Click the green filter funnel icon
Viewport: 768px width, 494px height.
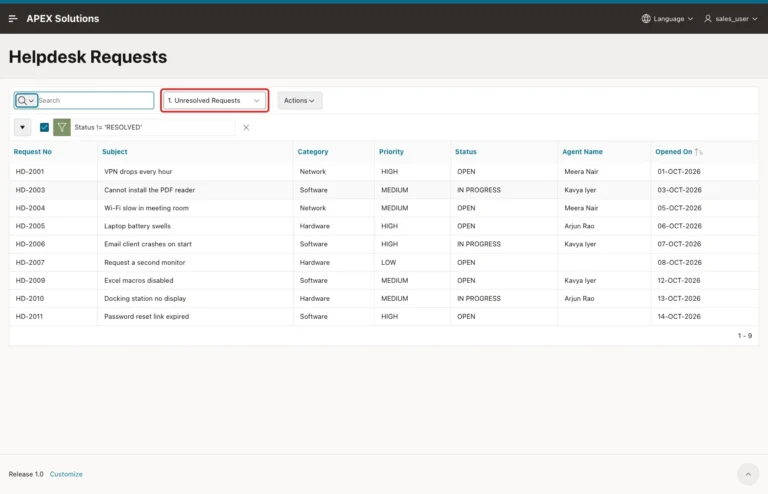point(62,127)
